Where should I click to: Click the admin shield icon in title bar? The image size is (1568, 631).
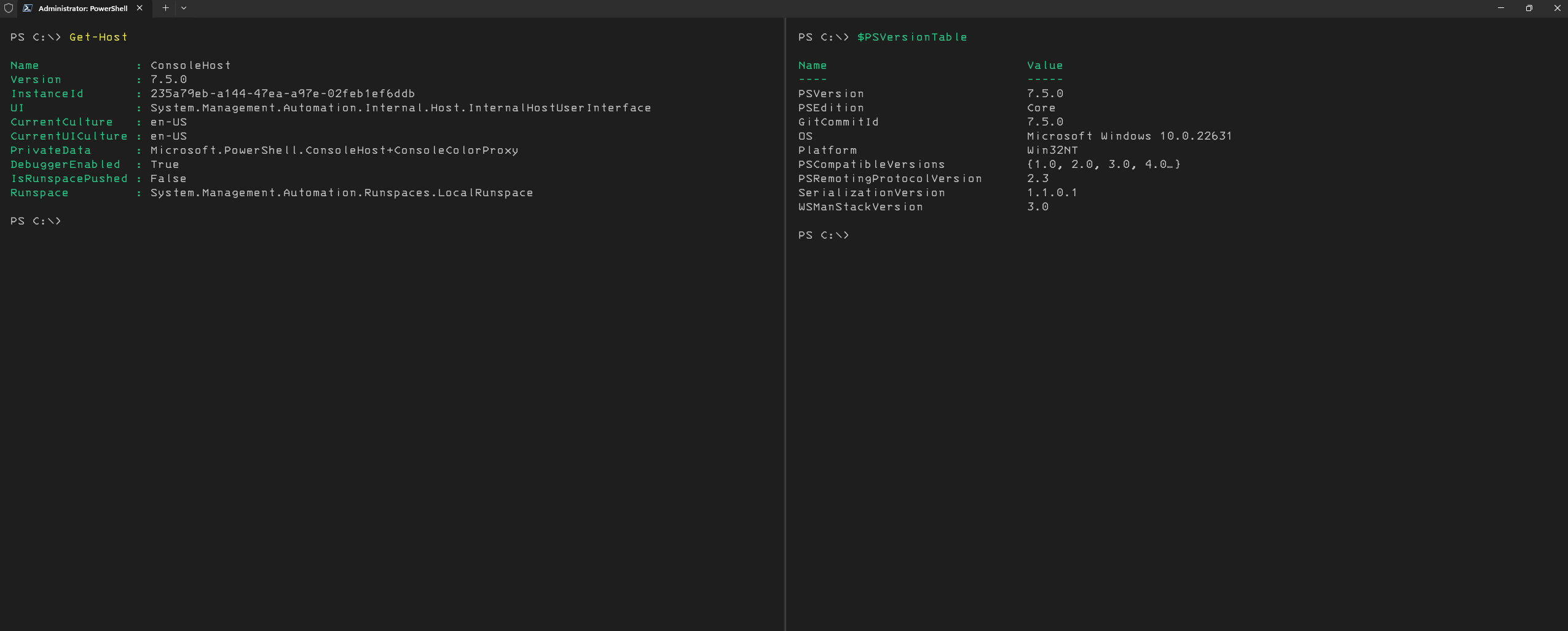pyautogui.click(x=9, y=8)
